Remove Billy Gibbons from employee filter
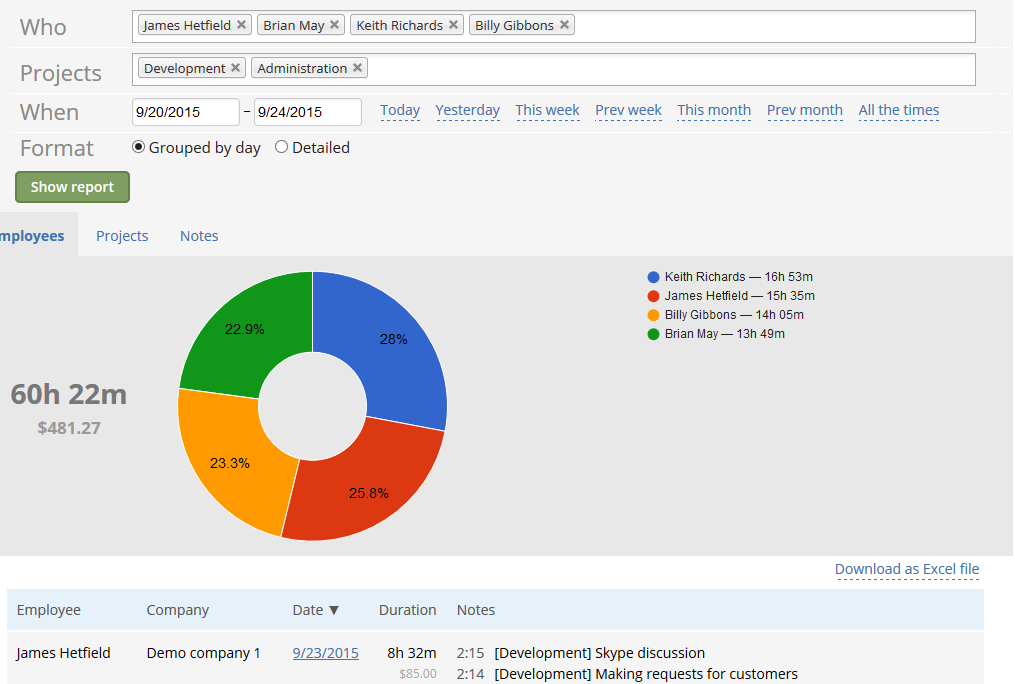 (564, 25)
